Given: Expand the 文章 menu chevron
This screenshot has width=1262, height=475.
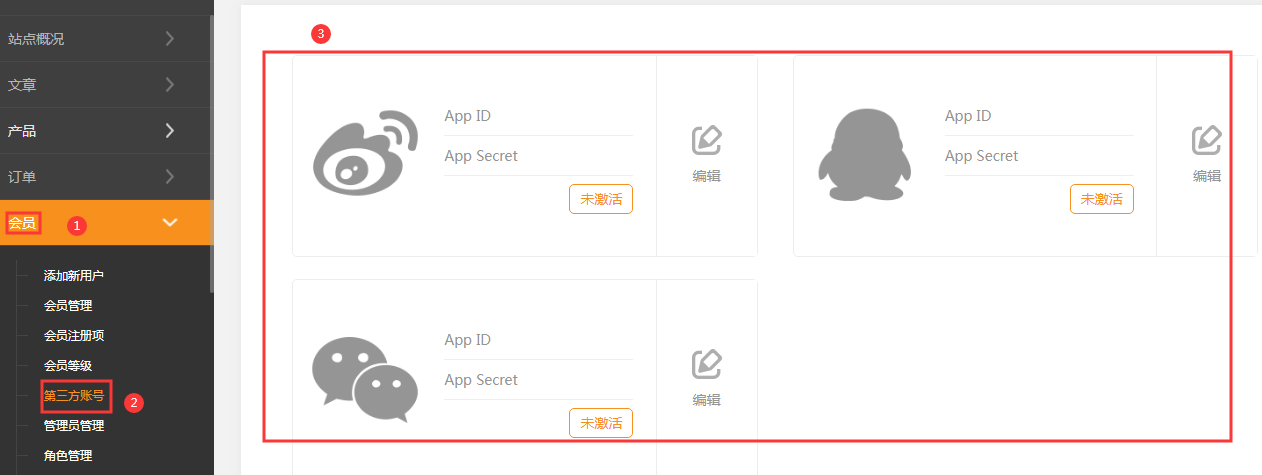Looking at the screenshot, I should tap(169, 85).
